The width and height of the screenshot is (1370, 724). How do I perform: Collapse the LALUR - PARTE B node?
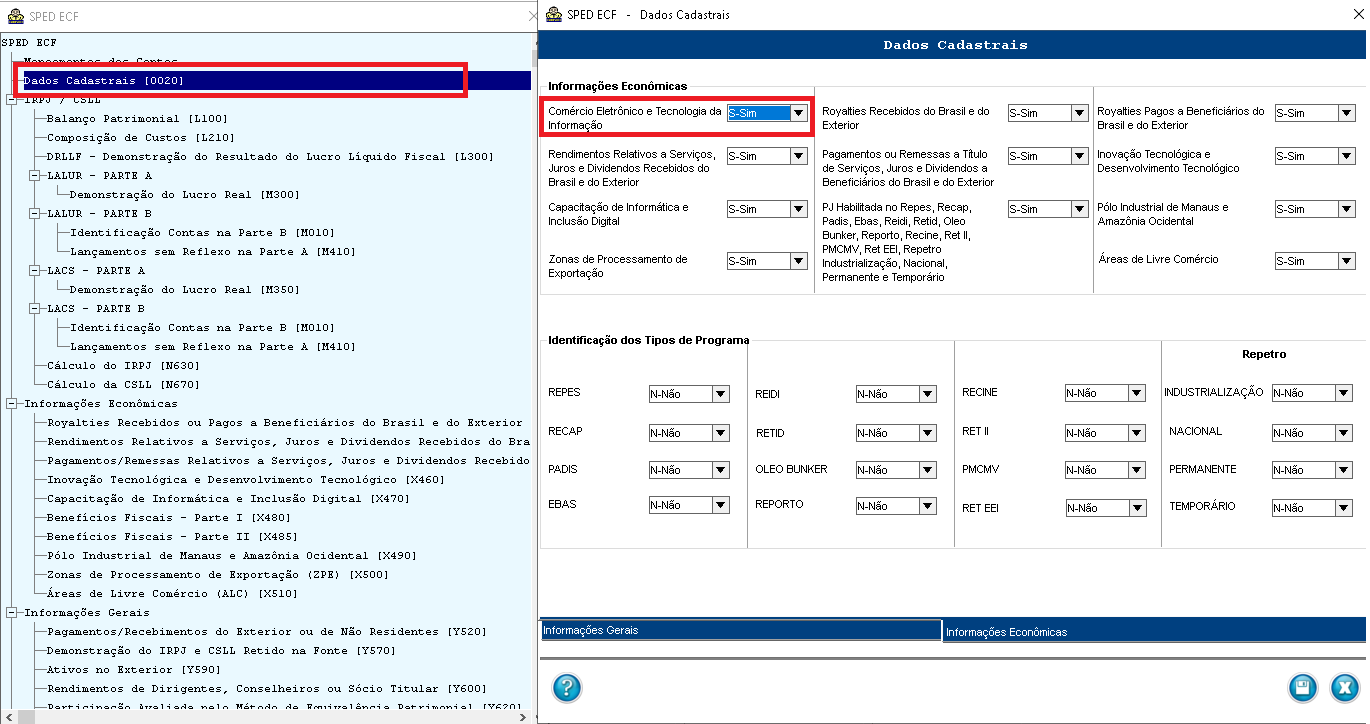(x=34, y=213)
